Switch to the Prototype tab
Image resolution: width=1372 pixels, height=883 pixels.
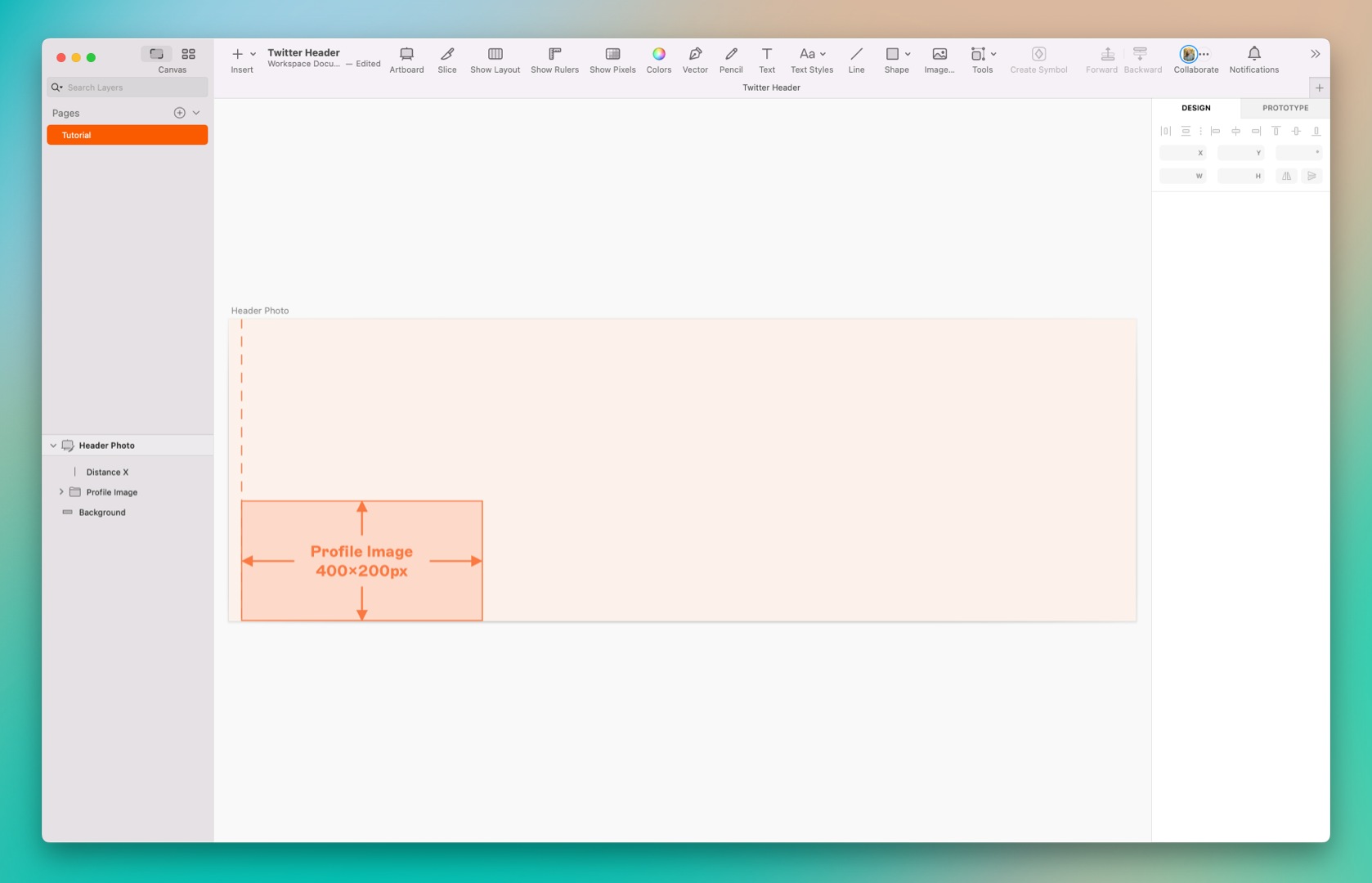1285,107
